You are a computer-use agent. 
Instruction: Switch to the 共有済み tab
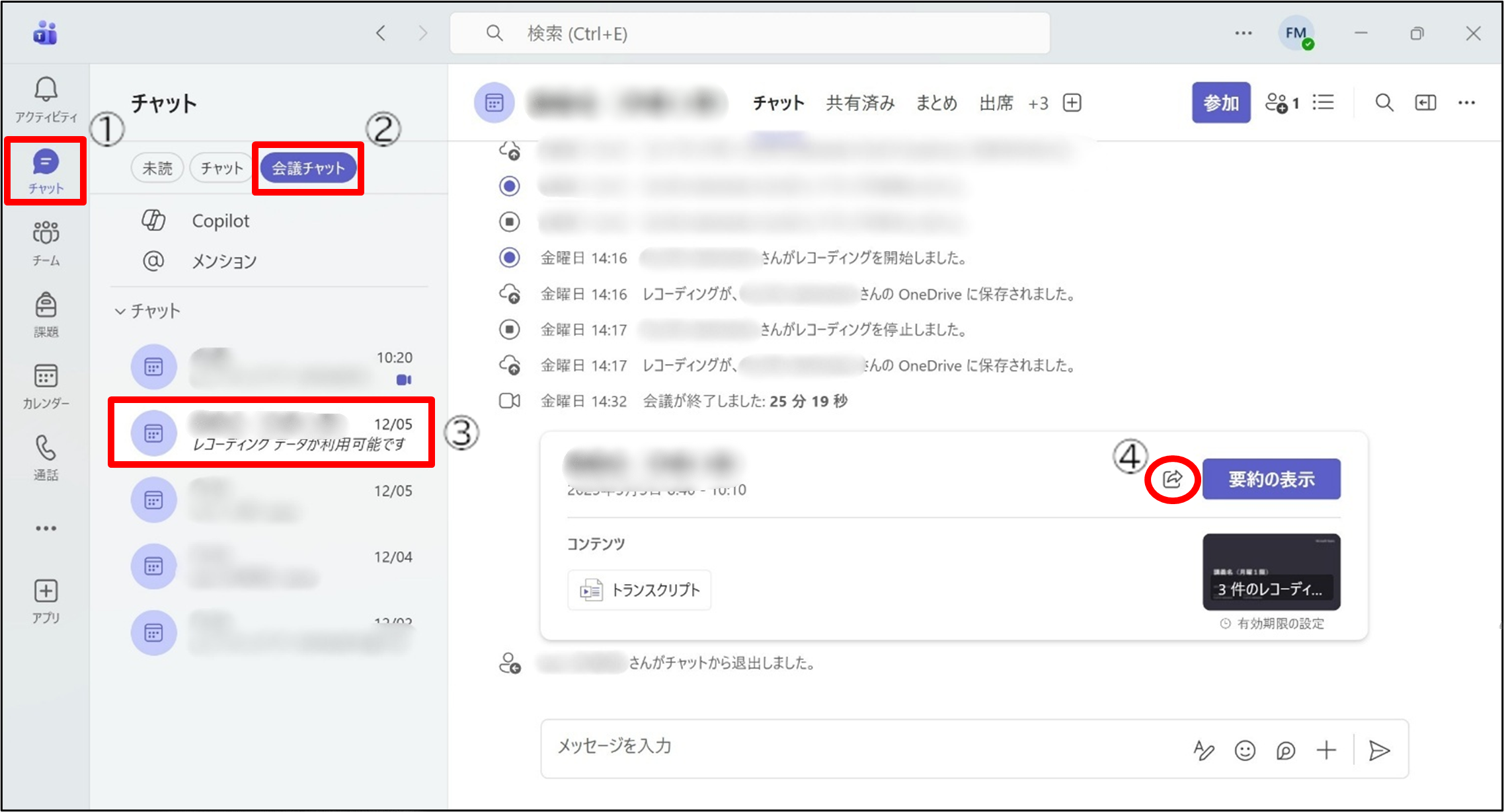860,104
